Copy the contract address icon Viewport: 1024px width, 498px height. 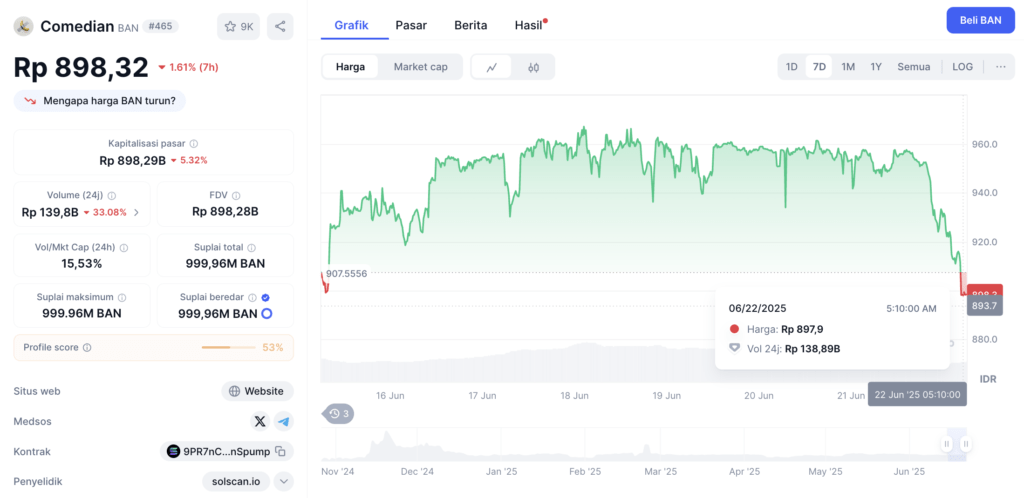(x=280, y=451)
